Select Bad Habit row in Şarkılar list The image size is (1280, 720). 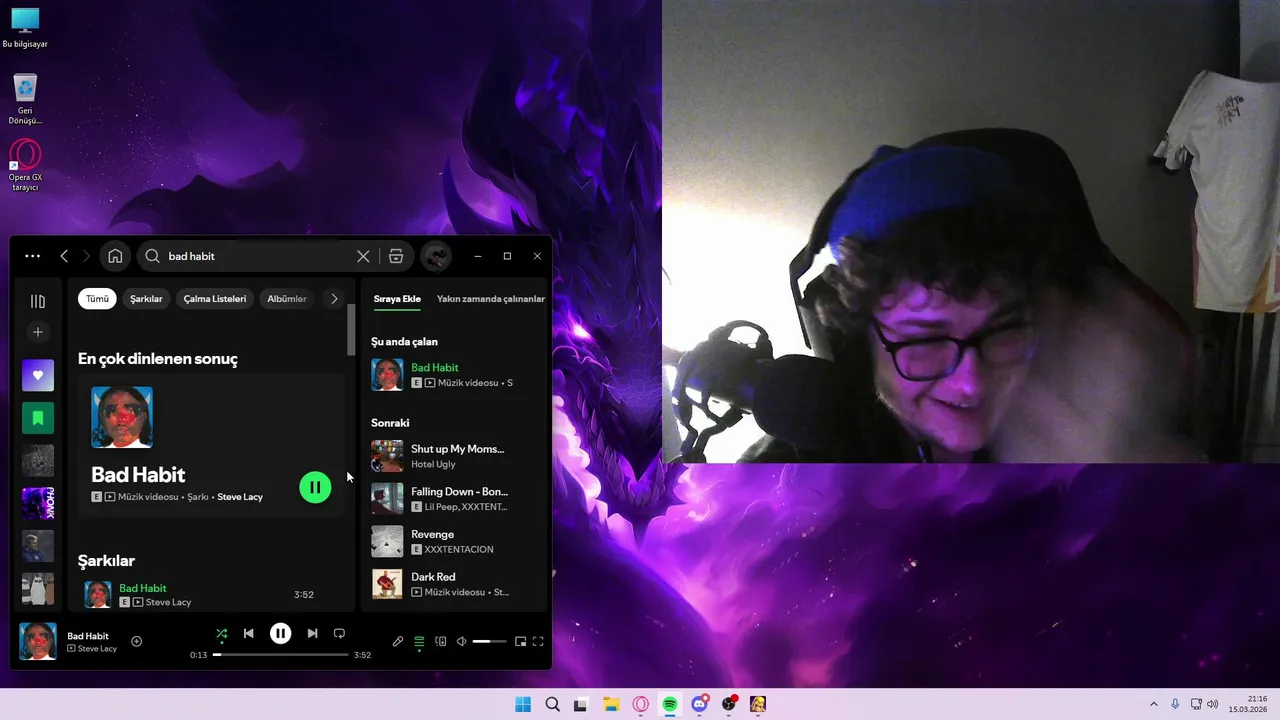[211, 594]
